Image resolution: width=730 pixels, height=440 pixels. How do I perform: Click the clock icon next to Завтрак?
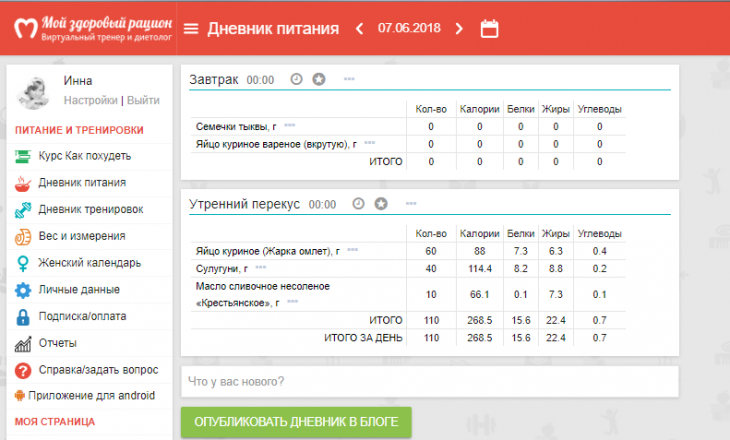(296, 79)
